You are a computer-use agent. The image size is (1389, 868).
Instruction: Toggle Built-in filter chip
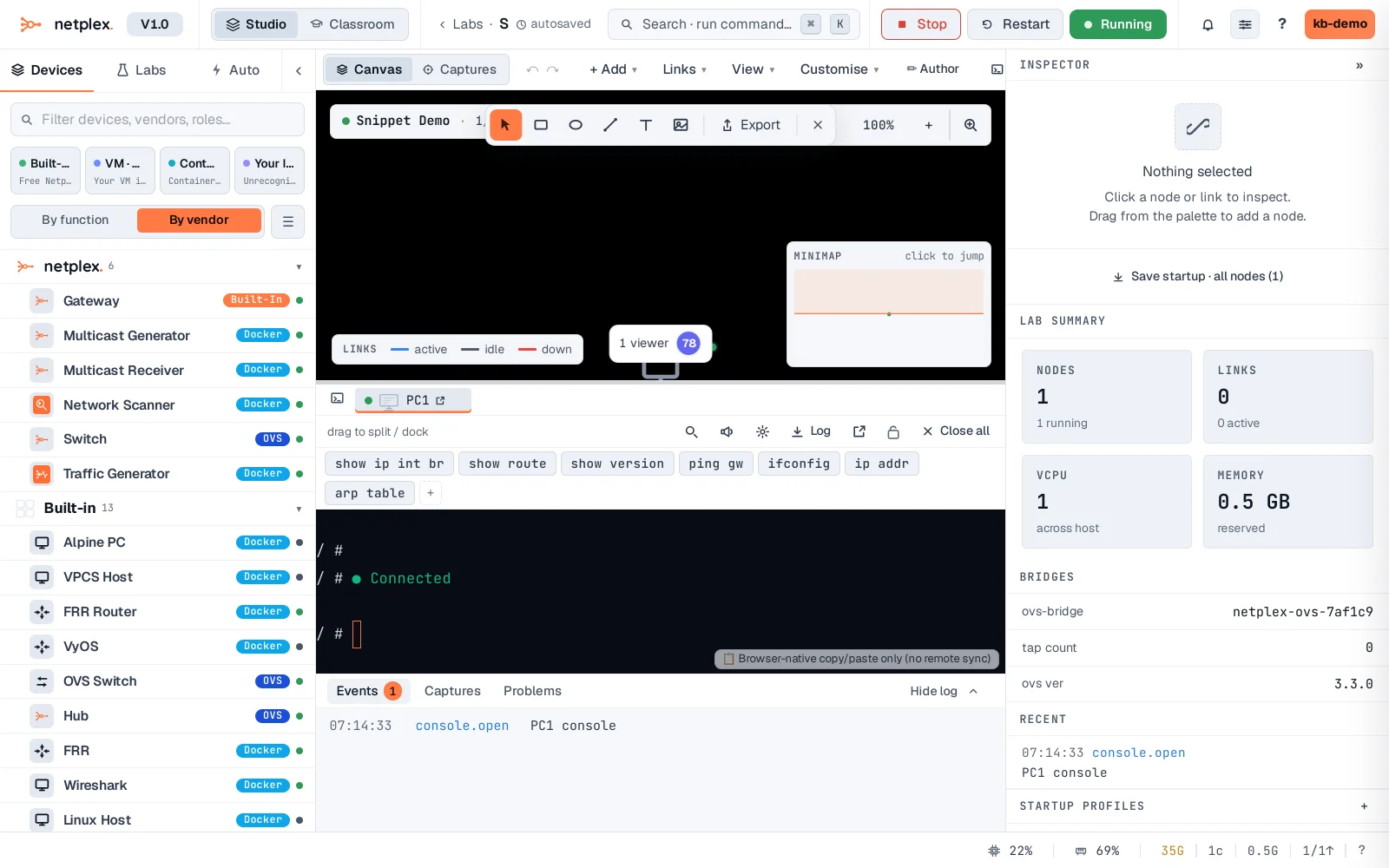(x=45, y=170)
